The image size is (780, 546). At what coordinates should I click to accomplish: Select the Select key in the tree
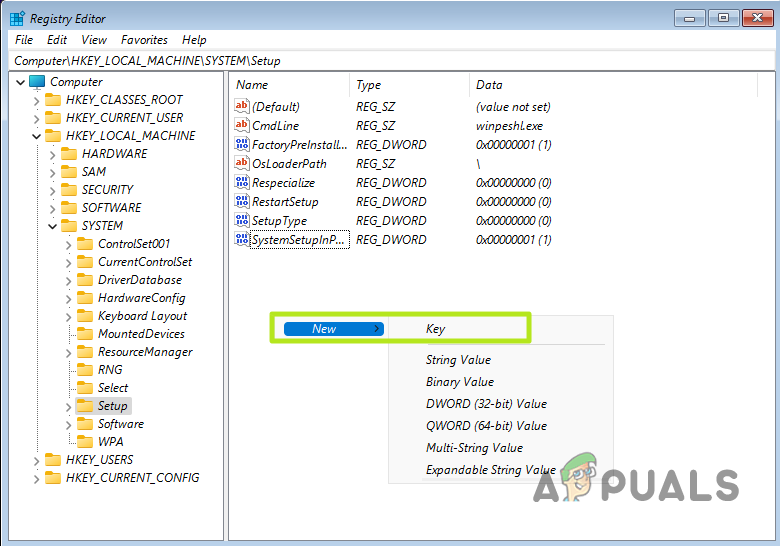[x=113, y=388]
